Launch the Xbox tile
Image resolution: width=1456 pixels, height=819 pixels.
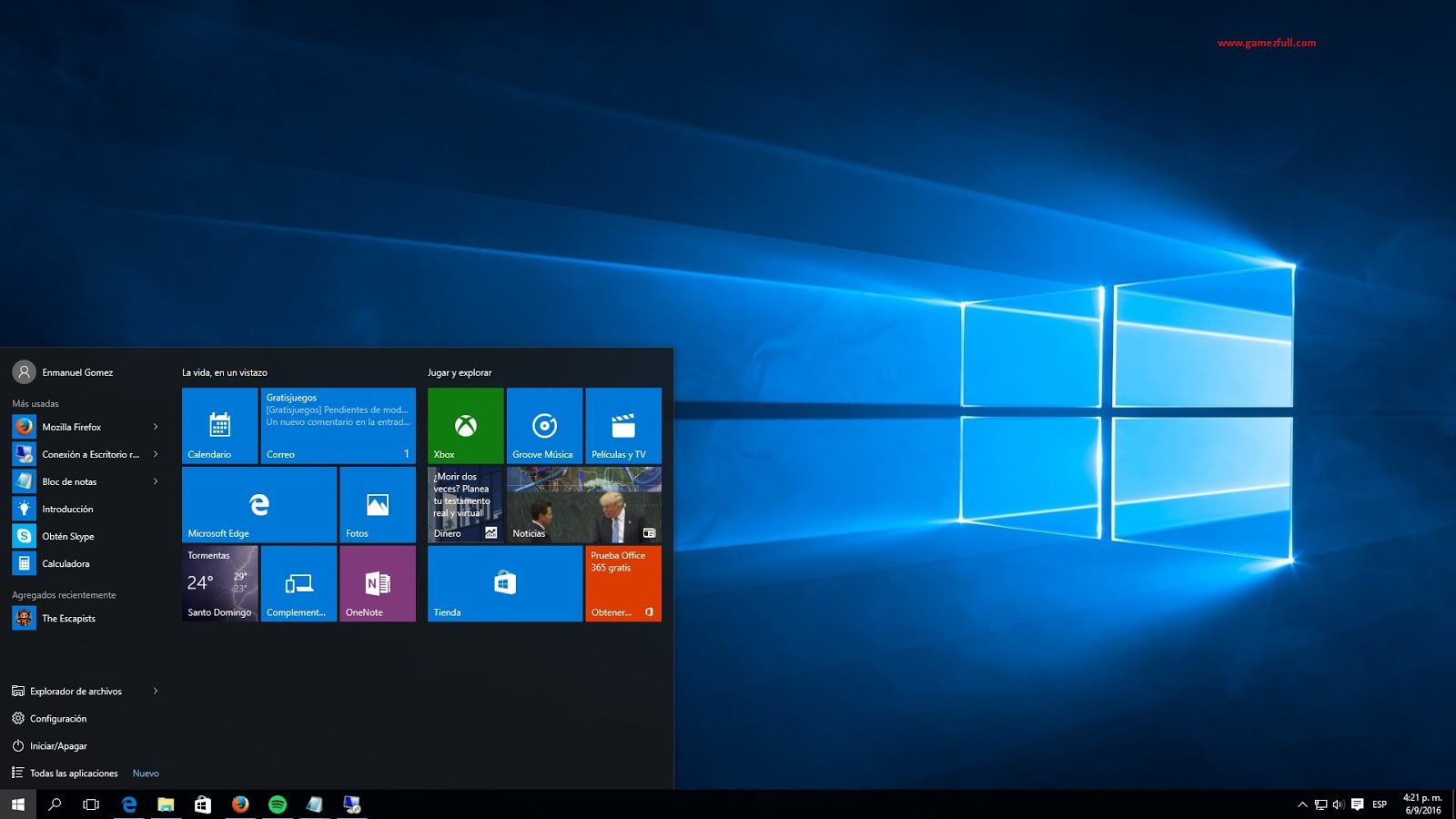[465, 426]
